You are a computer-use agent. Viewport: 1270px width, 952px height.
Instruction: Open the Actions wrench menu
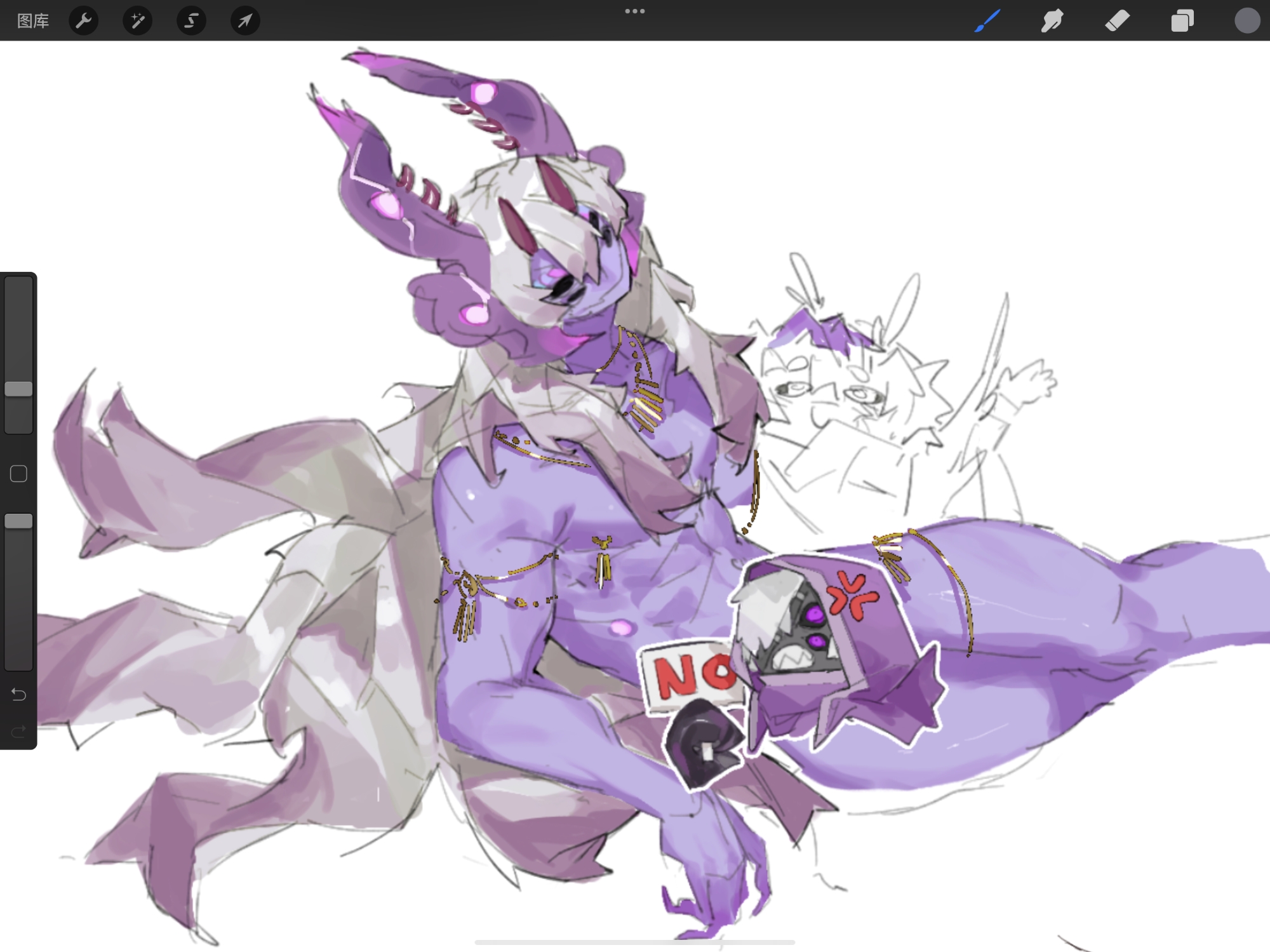84,21
